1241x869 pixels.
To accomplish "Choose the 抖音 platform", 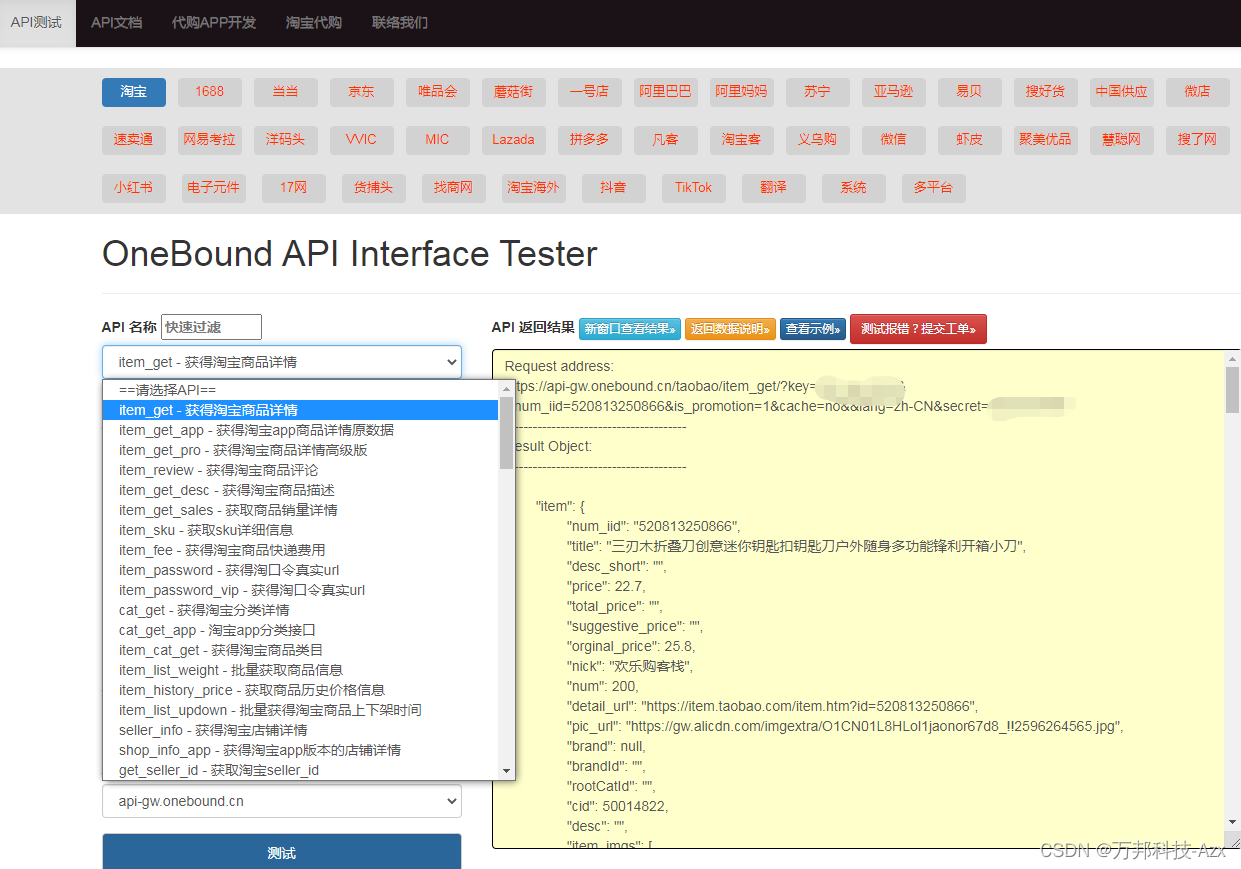I will tap(614, 188).
